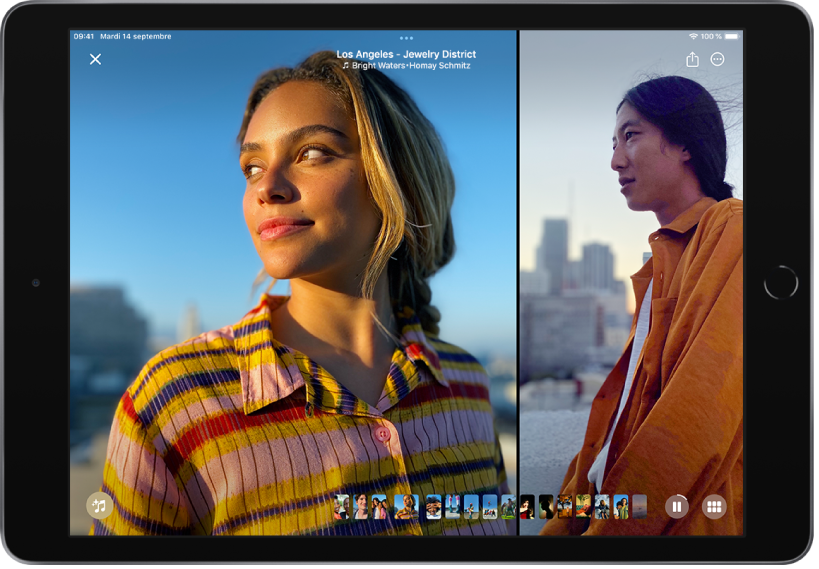This screenshot has width=819, height=569.
Task: Select the orange sunset tree thumbnail
Action: (x=565, y=507)
